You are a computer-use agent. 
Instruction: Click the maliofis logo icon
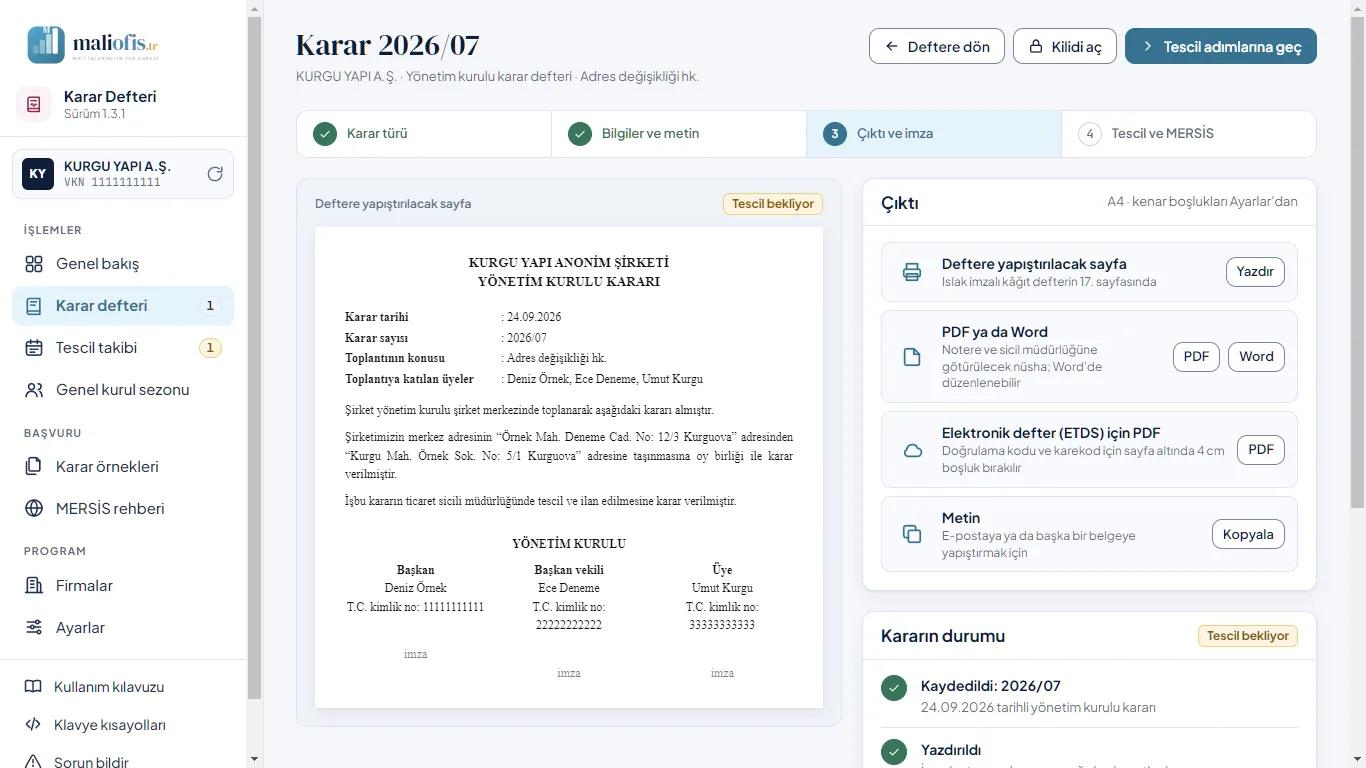pos(46,44)
